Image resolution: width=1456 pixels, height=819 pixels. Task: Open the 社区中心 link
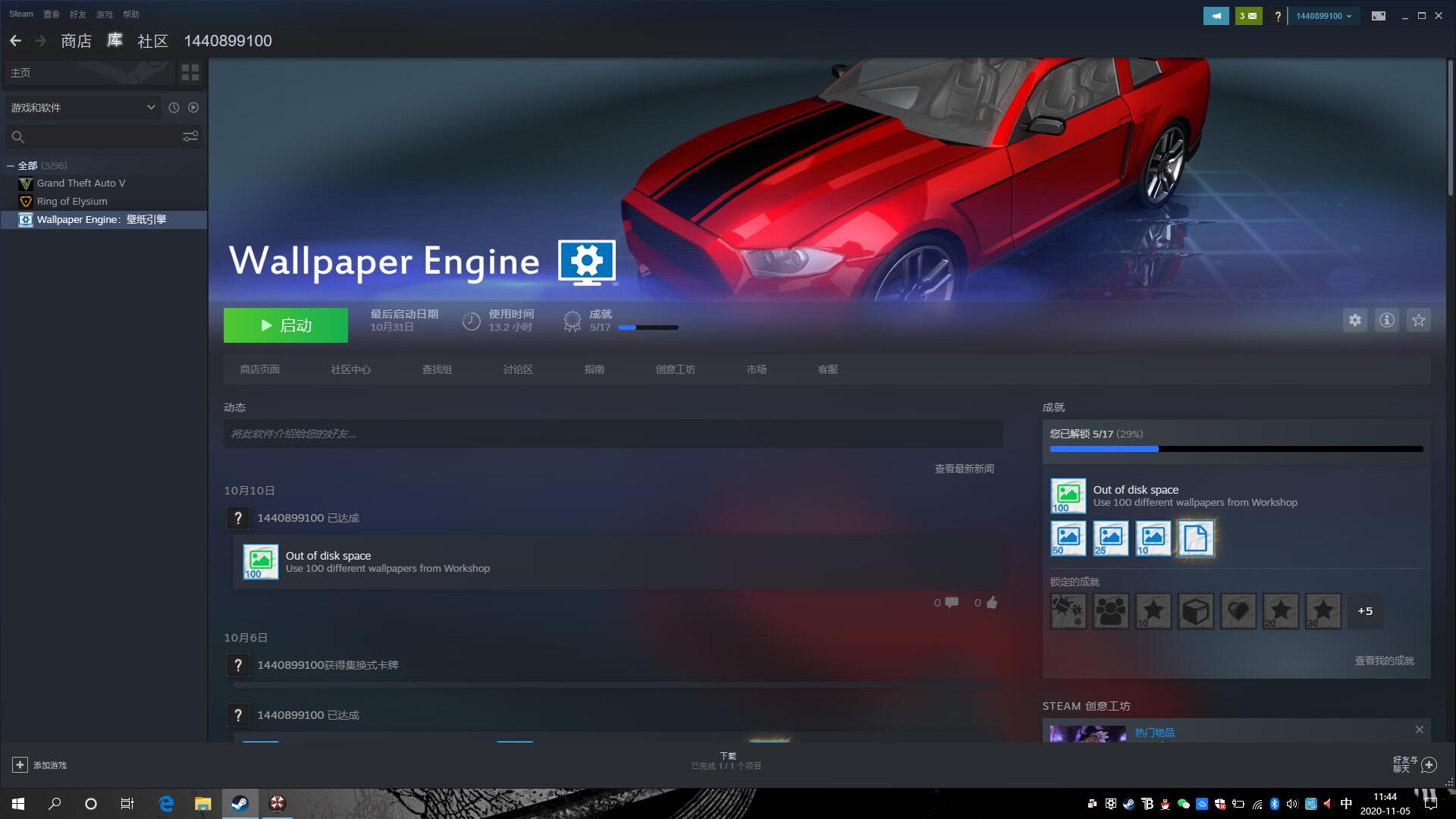click(x=351, y=369)
